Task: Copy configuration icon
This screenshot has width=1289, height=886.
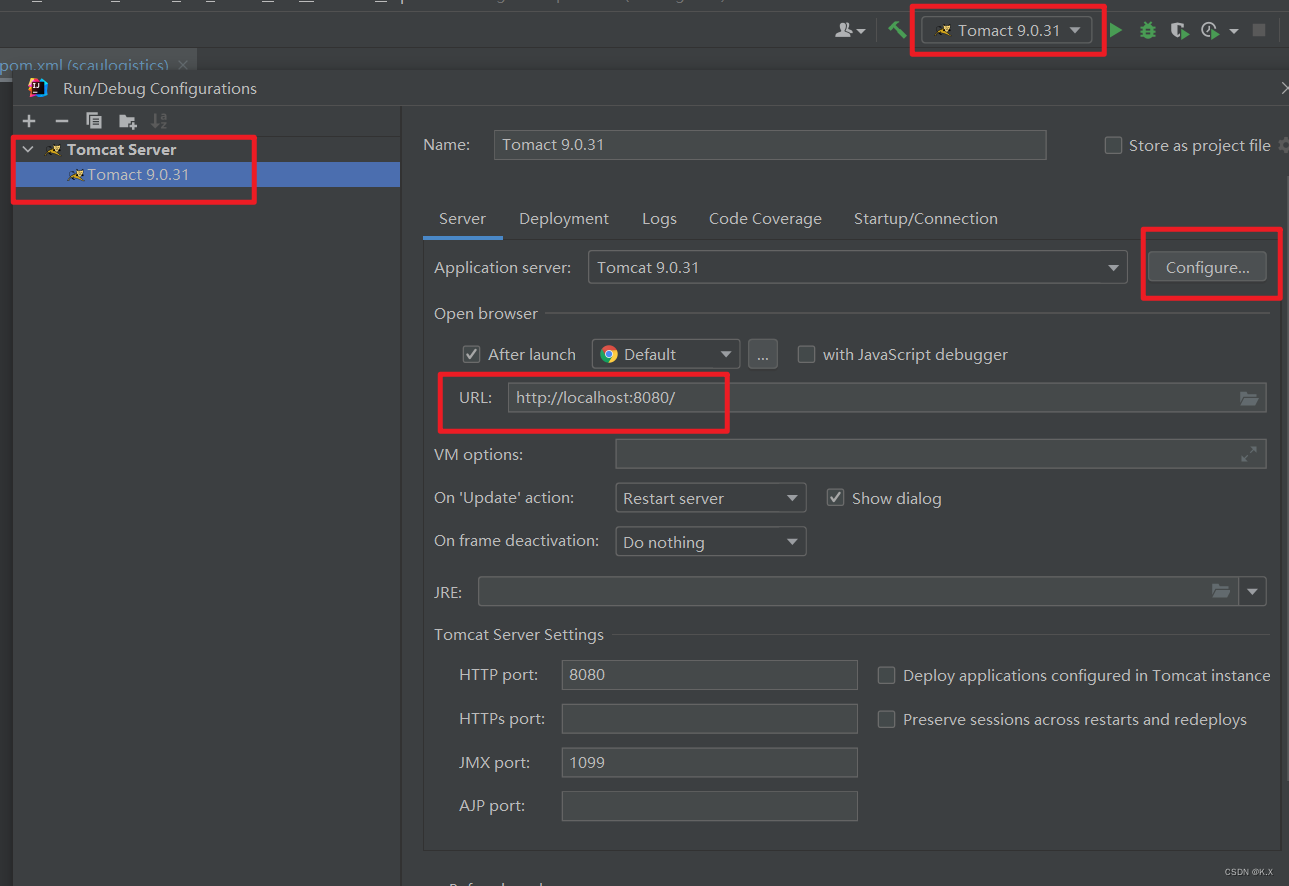Action: pyautogui.click(x=94, y=121)
